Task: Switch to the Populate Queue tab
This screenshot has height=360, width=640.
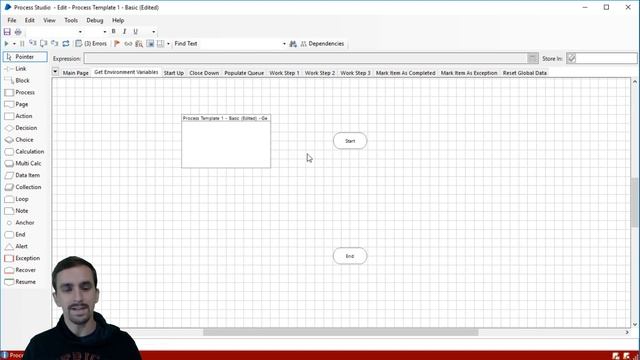Action: pos(244,73)
